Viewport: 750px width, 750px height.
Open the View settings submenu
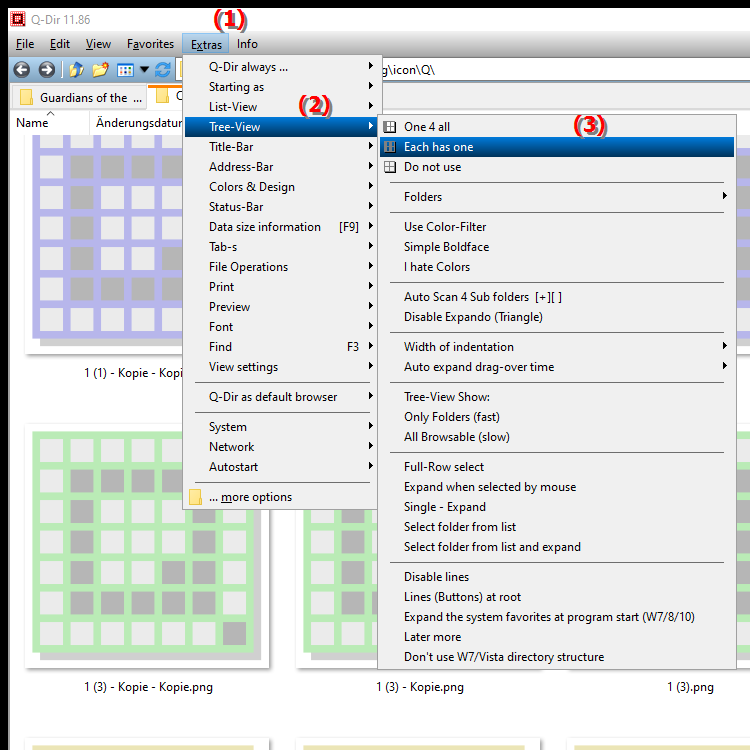point(281,367)
